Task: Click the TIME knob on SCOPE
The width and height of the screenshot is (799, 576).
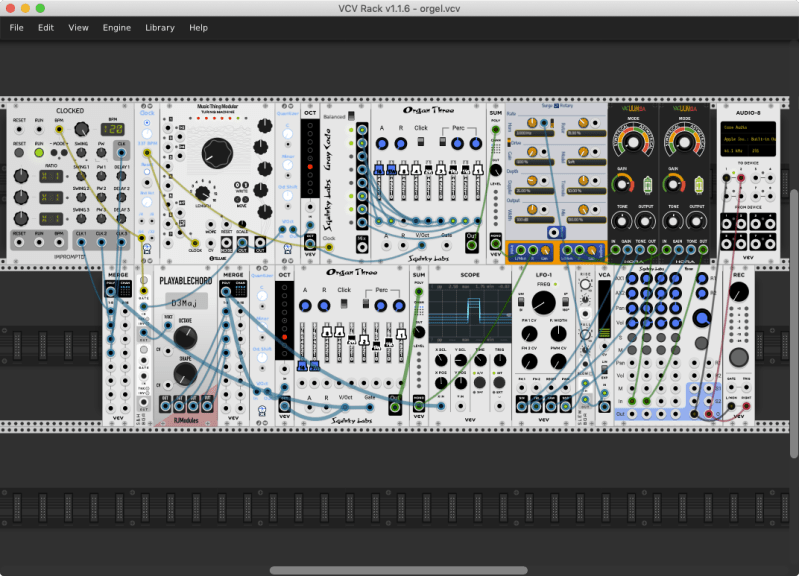Action: 480,360
